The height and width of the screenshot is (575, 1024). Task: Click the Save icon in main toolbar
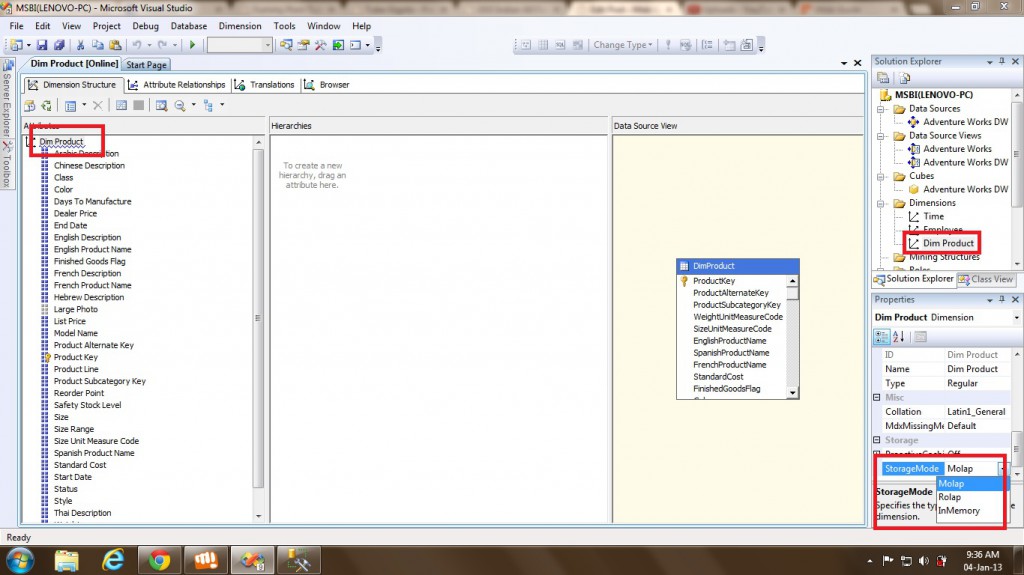click(42, 45)
